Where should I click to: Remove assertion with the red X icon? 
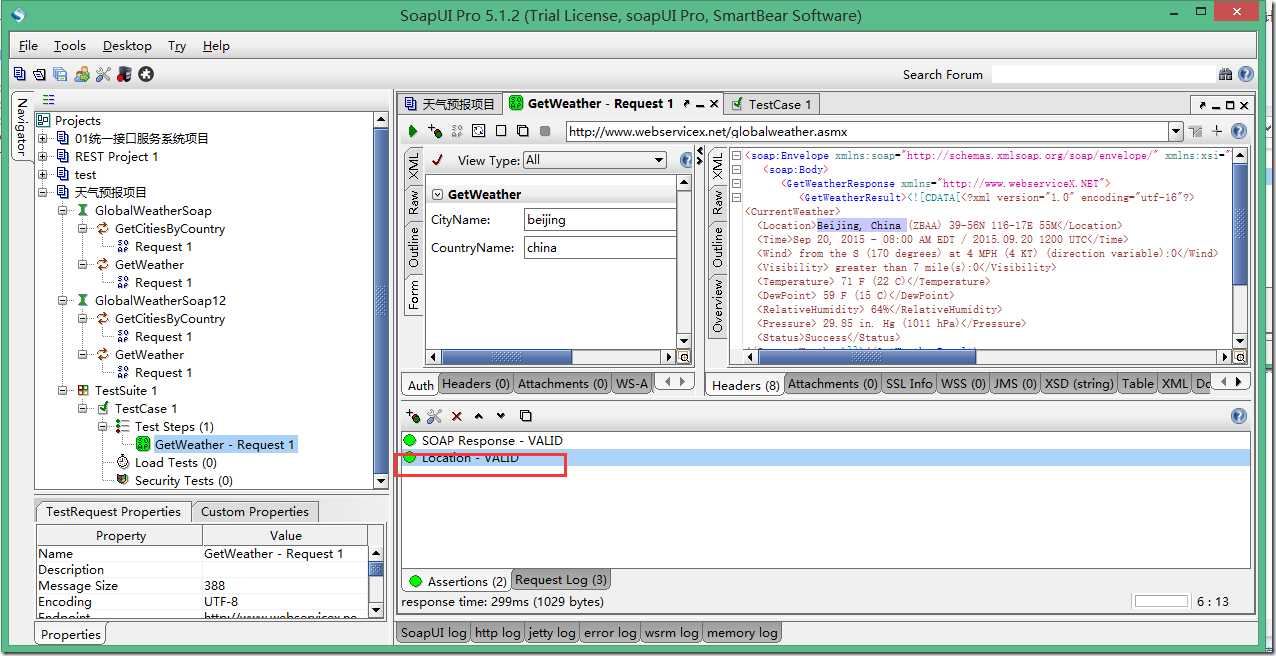click(457, 416)
